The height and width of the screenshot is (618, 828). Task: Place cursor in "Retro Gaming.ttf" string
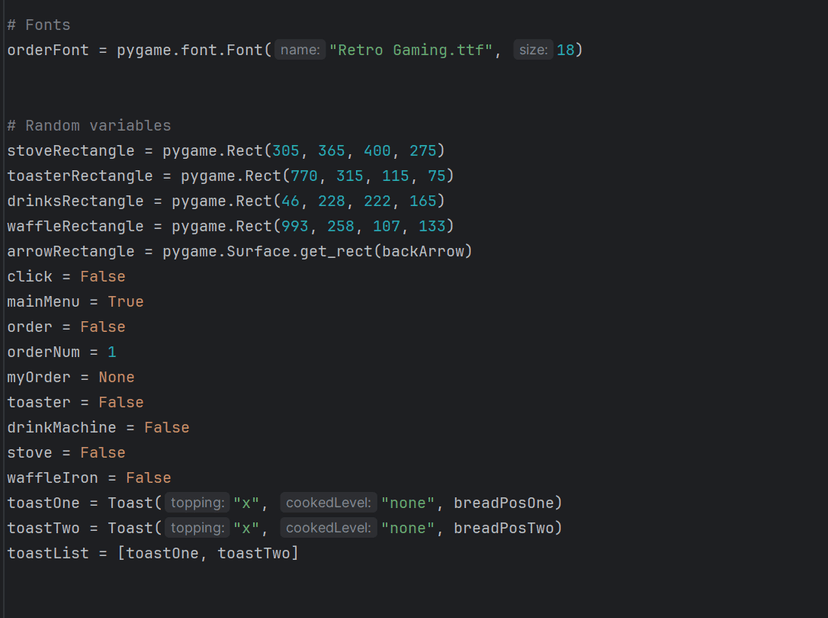coord(411,50)
